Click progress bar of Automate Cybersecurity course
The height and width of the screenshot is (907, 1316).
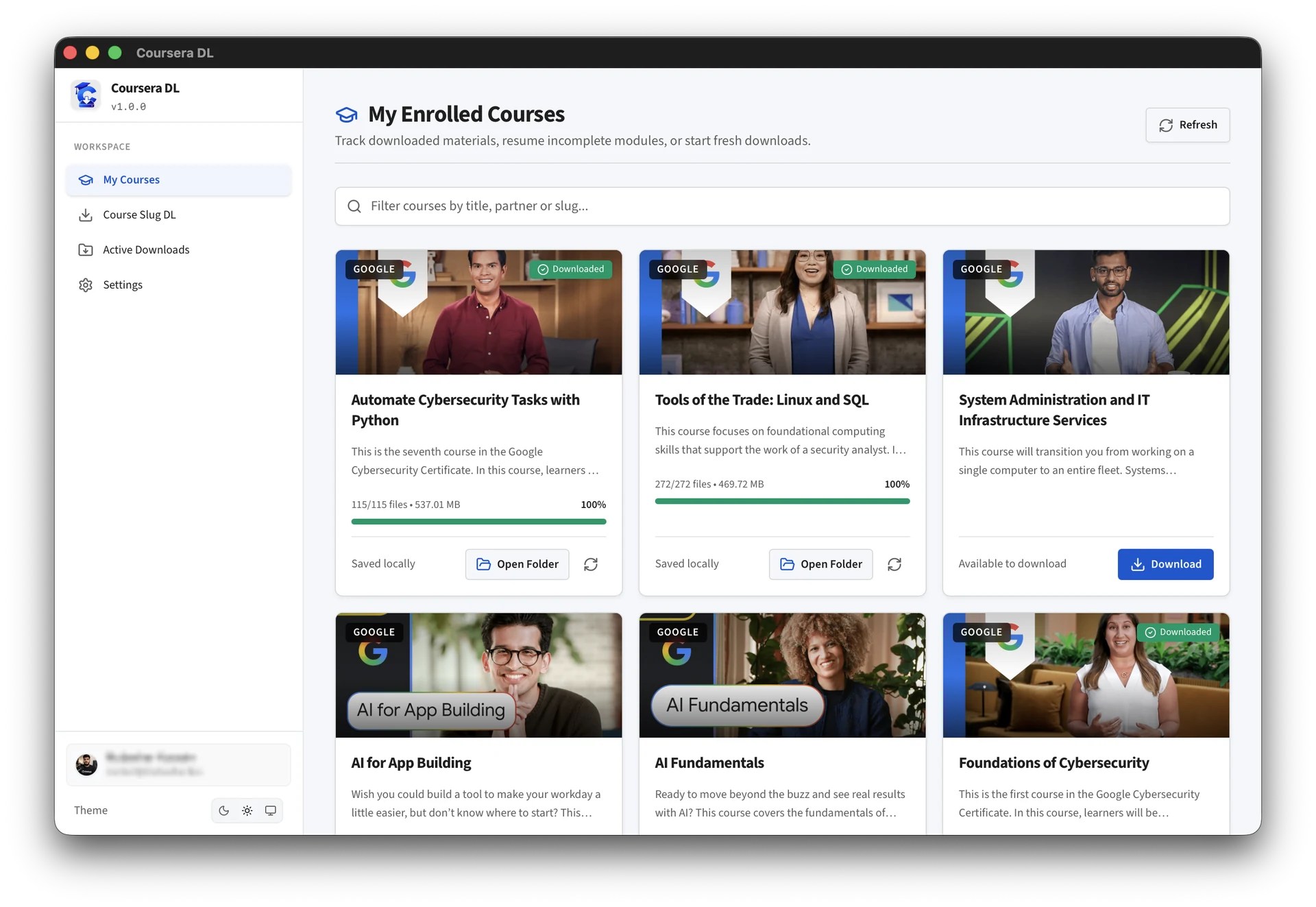pos(478,522)
